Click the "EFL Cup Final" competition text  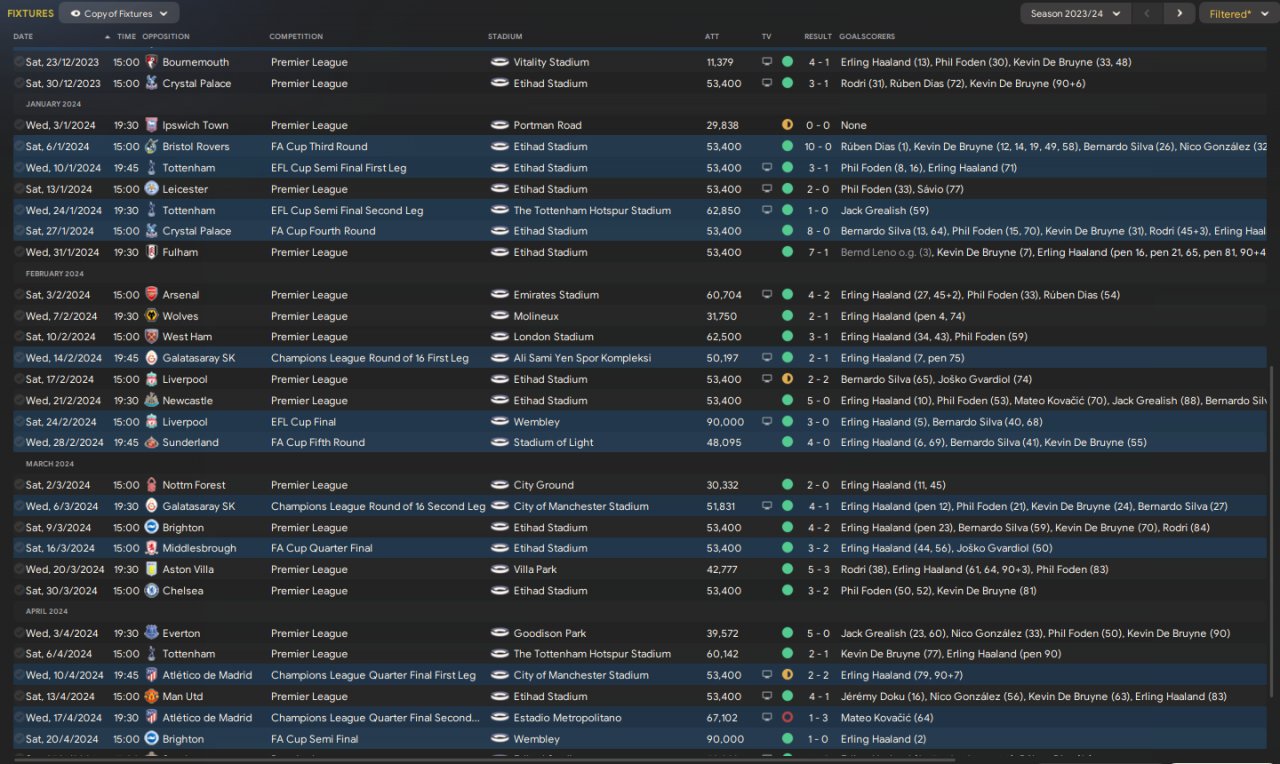tap(303, 422)
